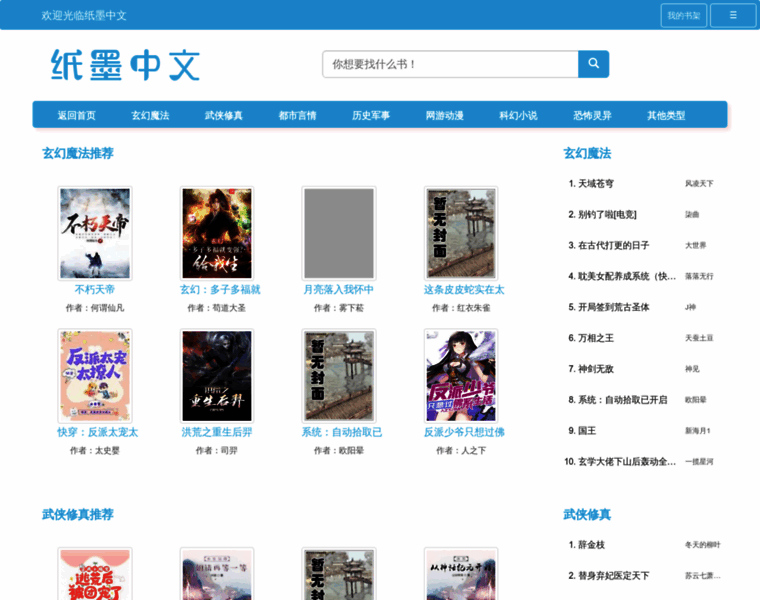Open cover image above 系统：自动拾取已
The height and width of the screenshot is (600, 760).
pyautogui.click(x=339, y=376)
